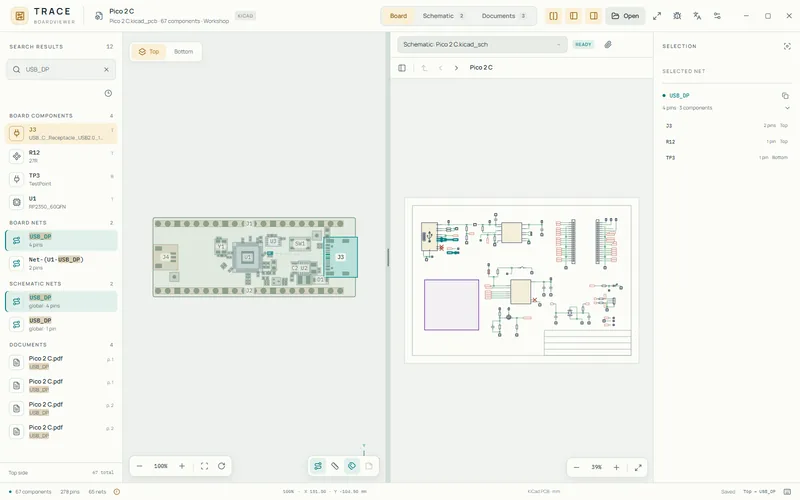Screen dimensions: 800x500
Task: Collapse the USB_DP selected net details
Action: coord(787,108)
